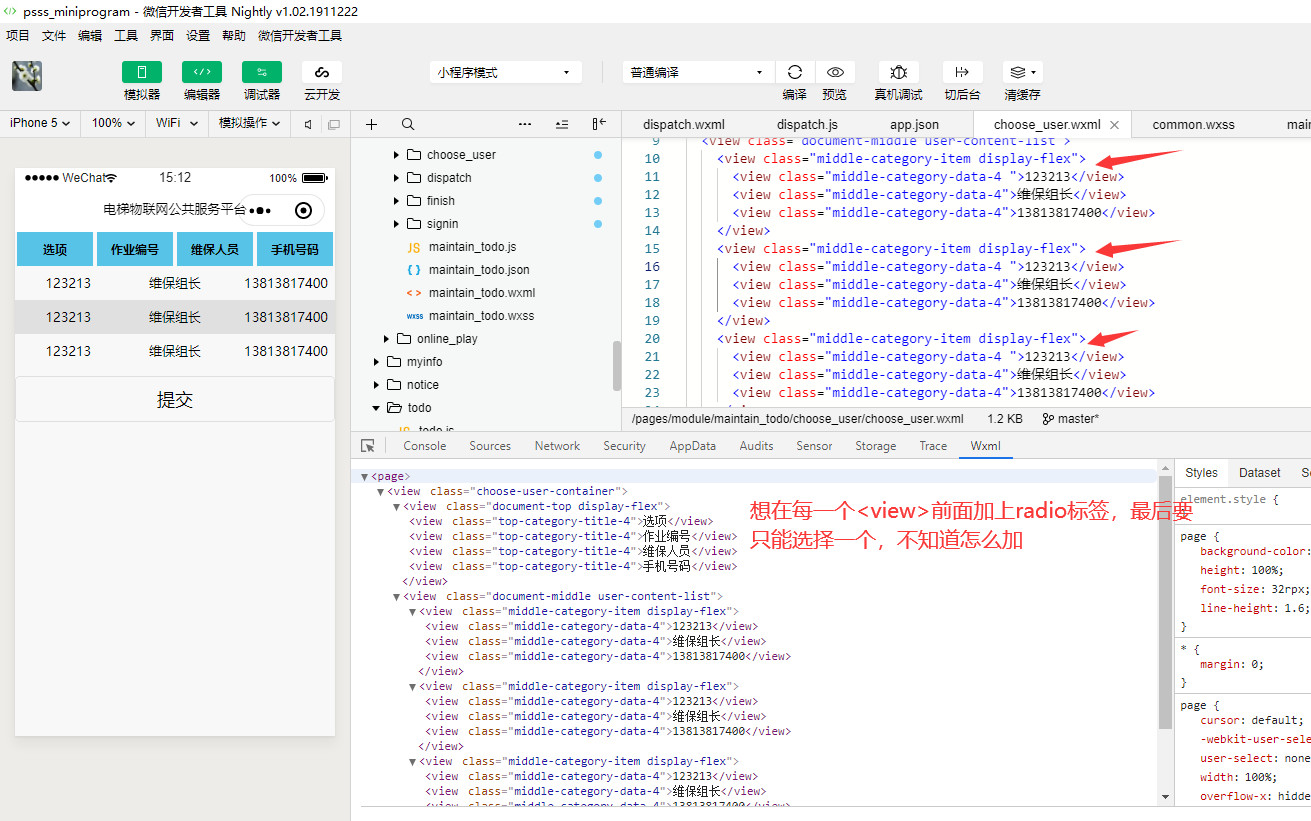The height and width of the screenshot is (821, 1311).
Task: Open the 模拟操作 dropdown
Action: 250,123
